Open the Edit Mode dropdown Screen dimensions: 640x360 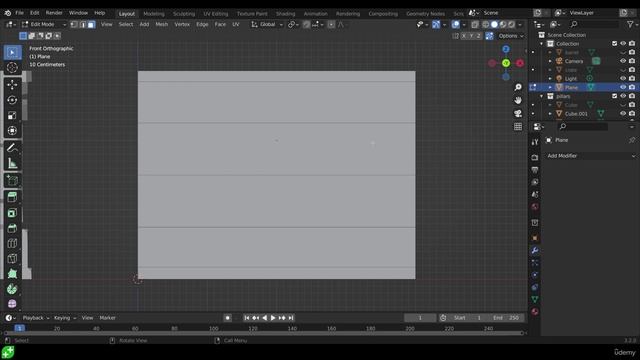click(44, 24)
